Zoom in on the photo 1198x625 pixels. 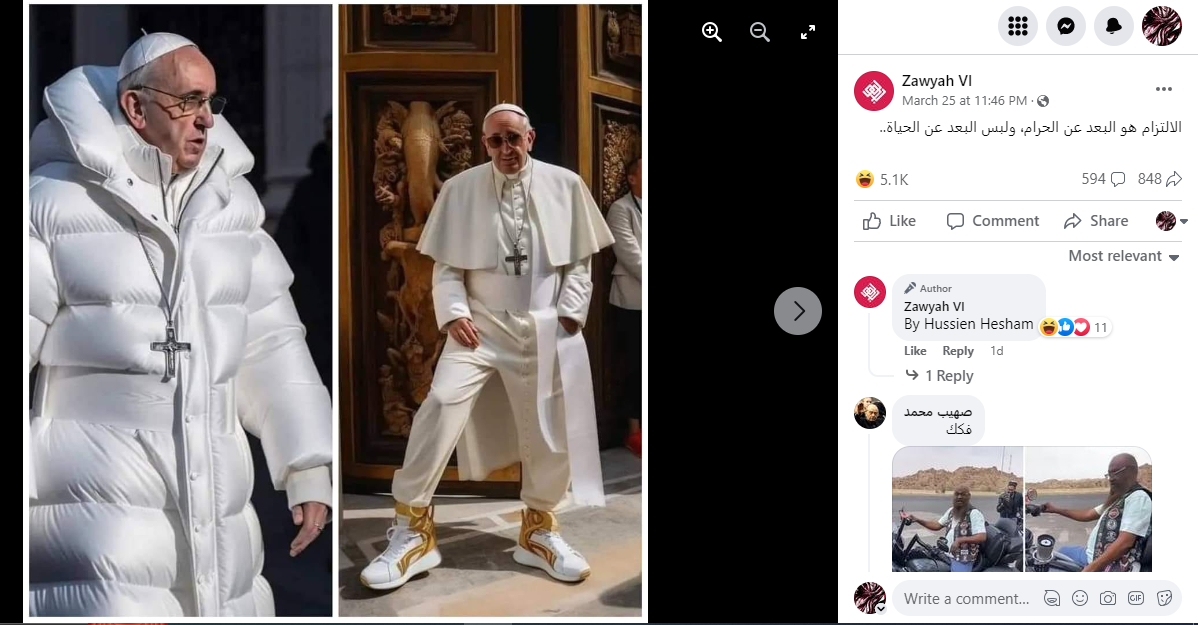(712, 32)
